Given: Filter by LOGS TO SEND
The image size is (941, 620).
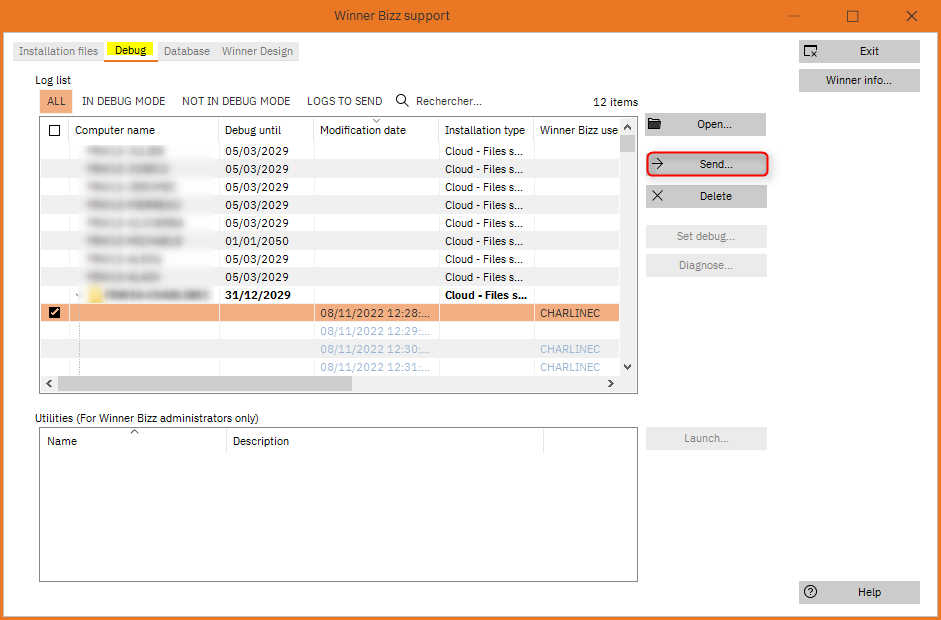Looking at the screenshot, I should [x=344, y=101].
